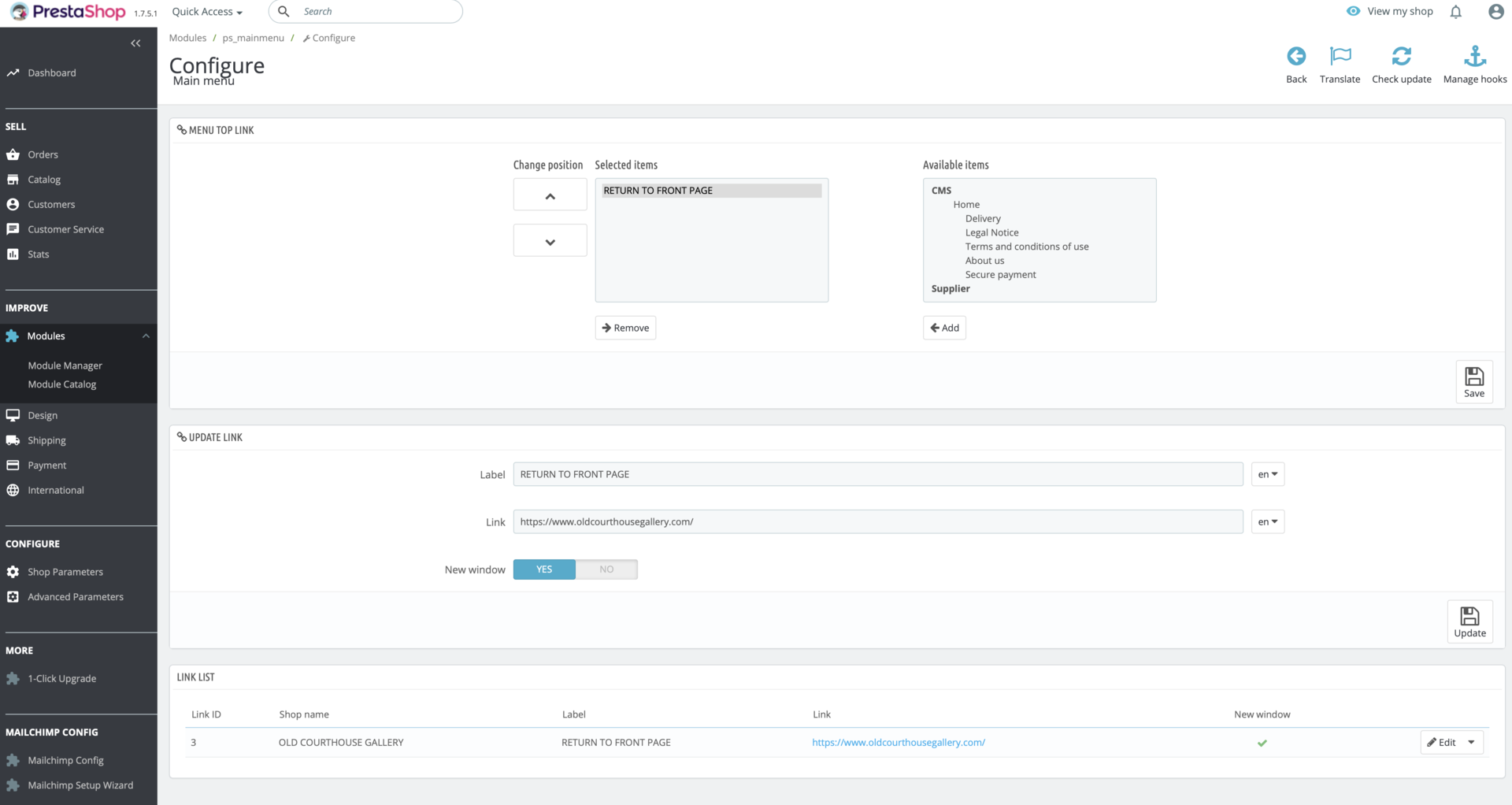Click the Remove button
Image resolution: width=1512 pixels, height=805 pixels.
click(x=625, y=328)
